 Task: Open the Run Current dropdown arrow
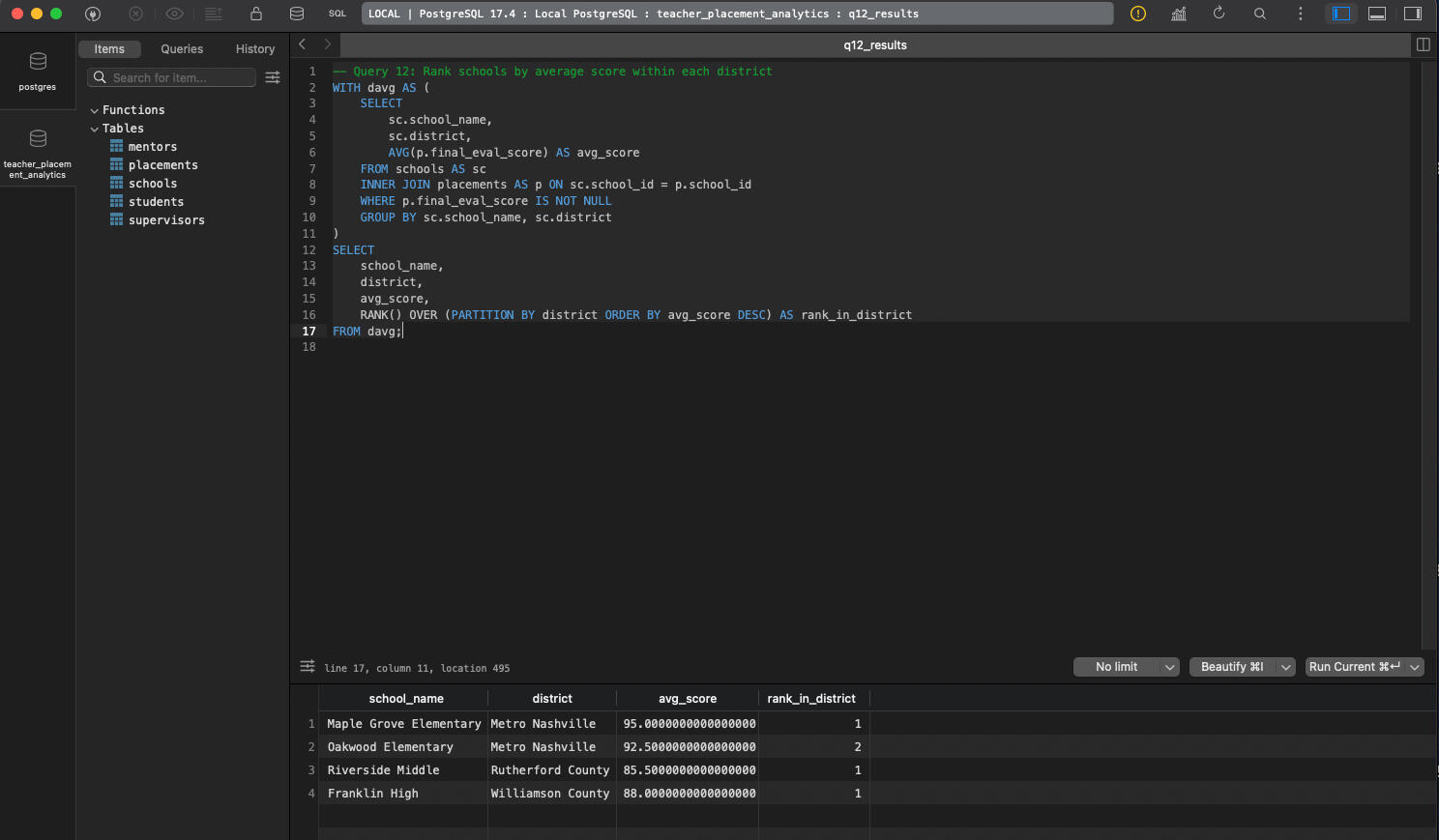pyautogui.click(x=1415, y=667)
